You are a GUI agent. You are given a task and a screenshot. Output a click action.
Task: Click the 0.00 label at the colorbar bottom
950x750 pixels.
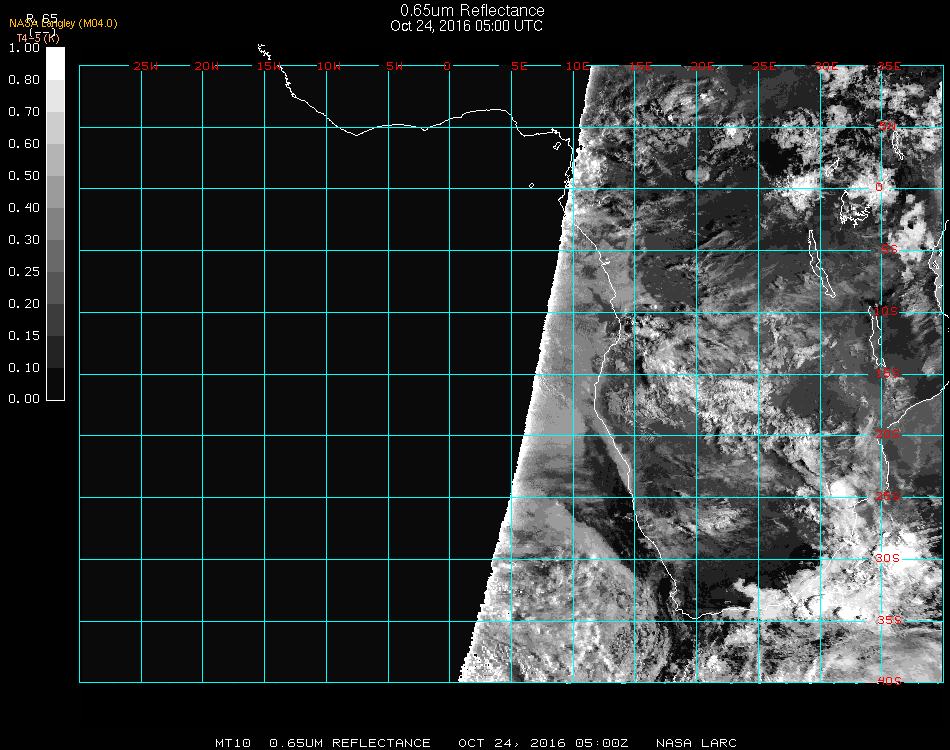pos(26,399)
